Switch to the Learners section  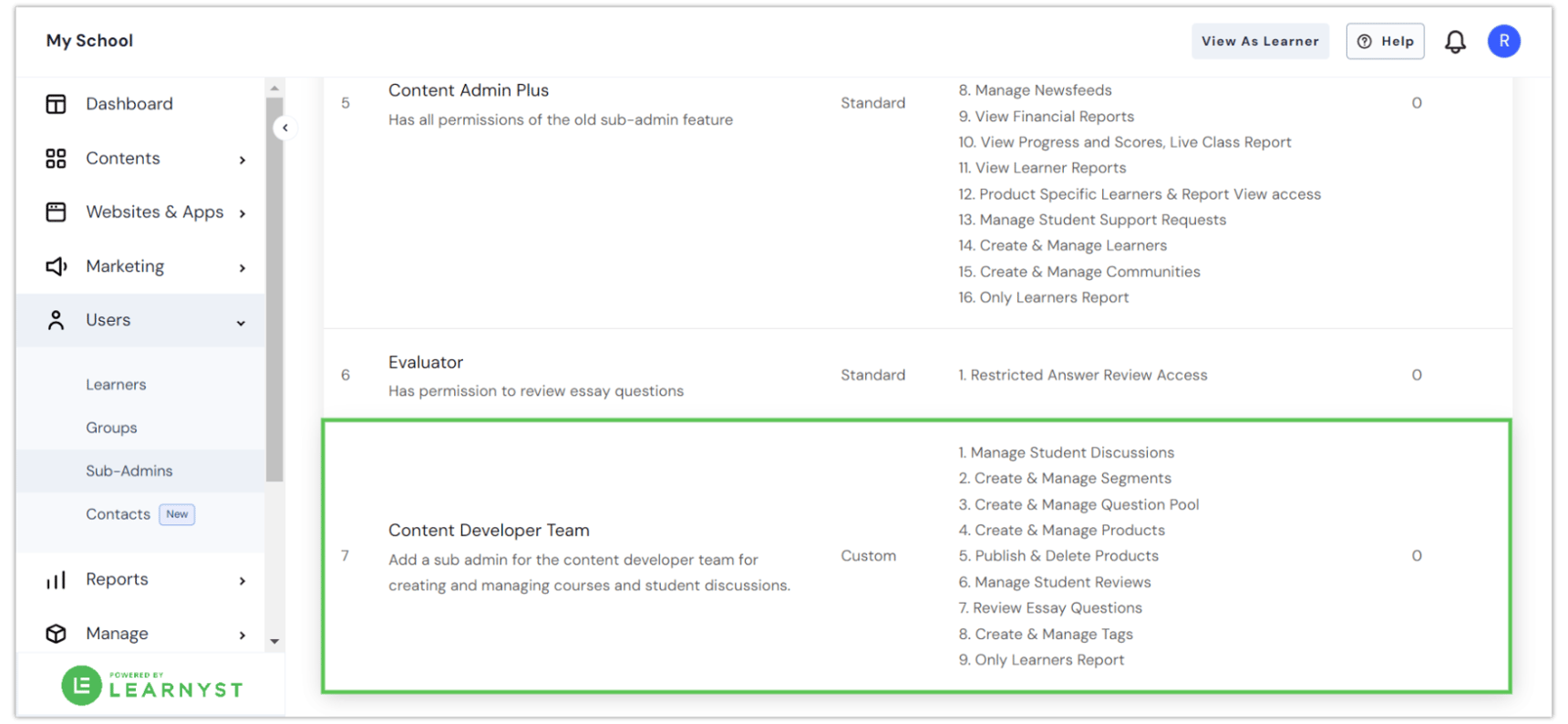pyautogui.click(x=116, y=384)
